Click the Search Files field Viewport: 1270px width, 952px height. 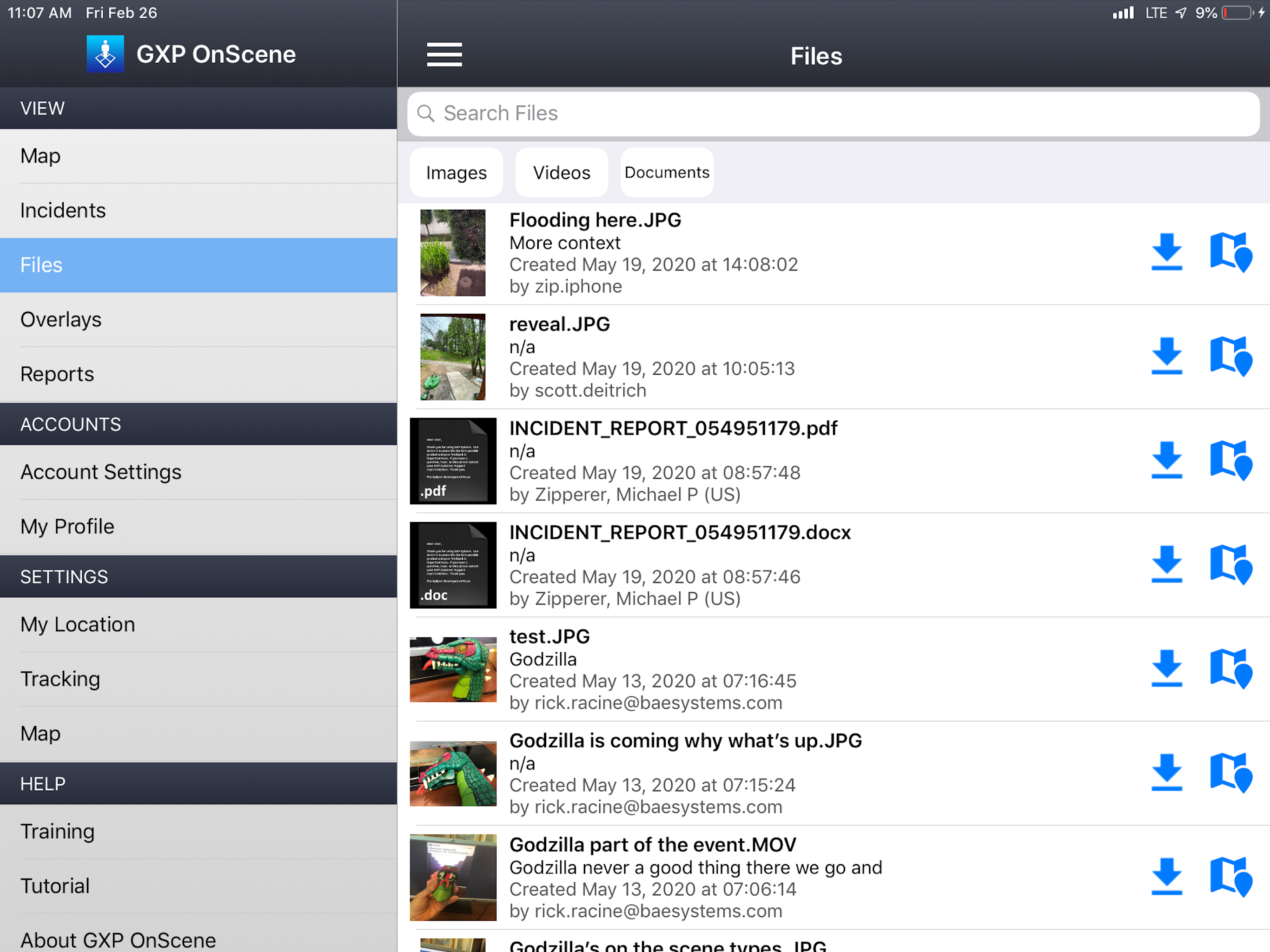833,114
